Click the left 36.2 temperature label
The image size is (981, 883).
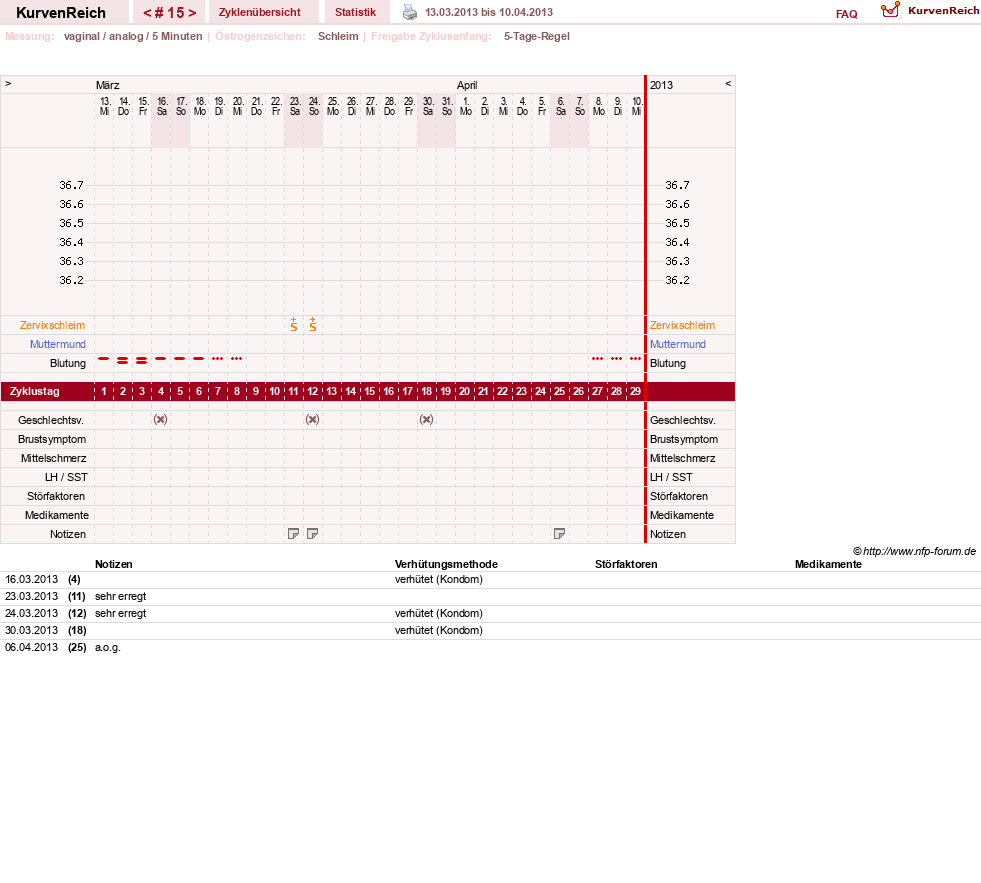click(71, 280)
